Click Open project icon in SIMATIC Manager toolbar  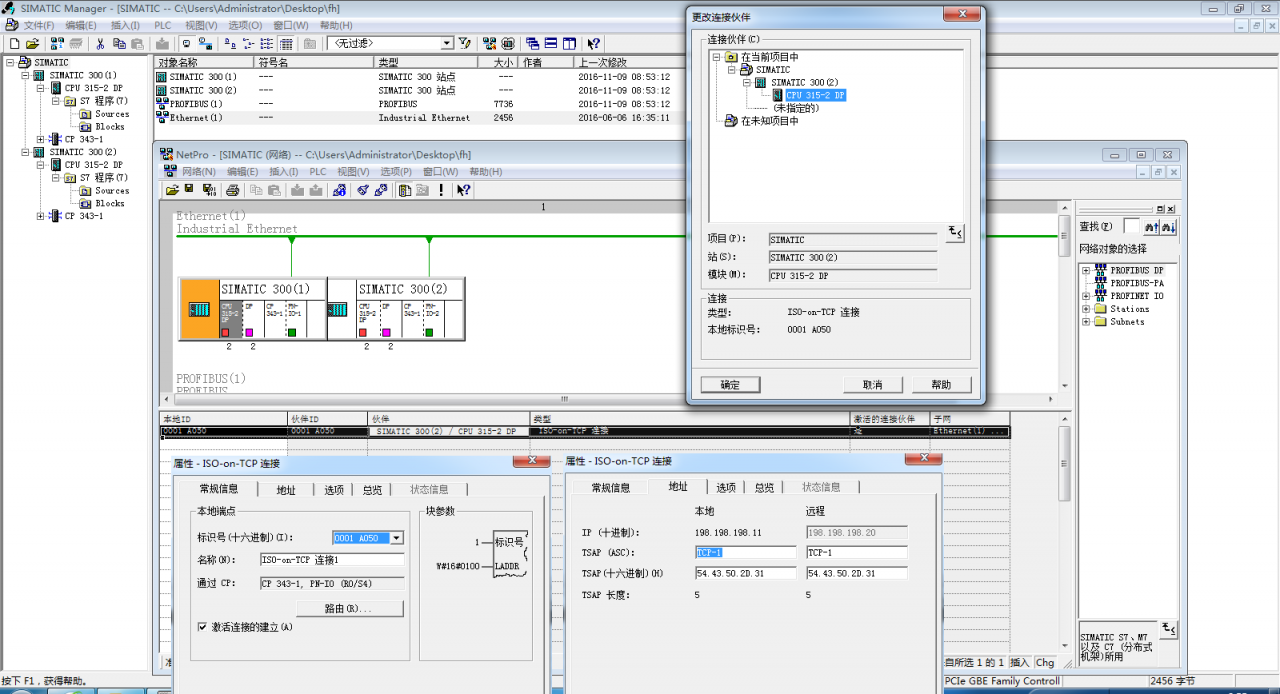tap(32, 44)
